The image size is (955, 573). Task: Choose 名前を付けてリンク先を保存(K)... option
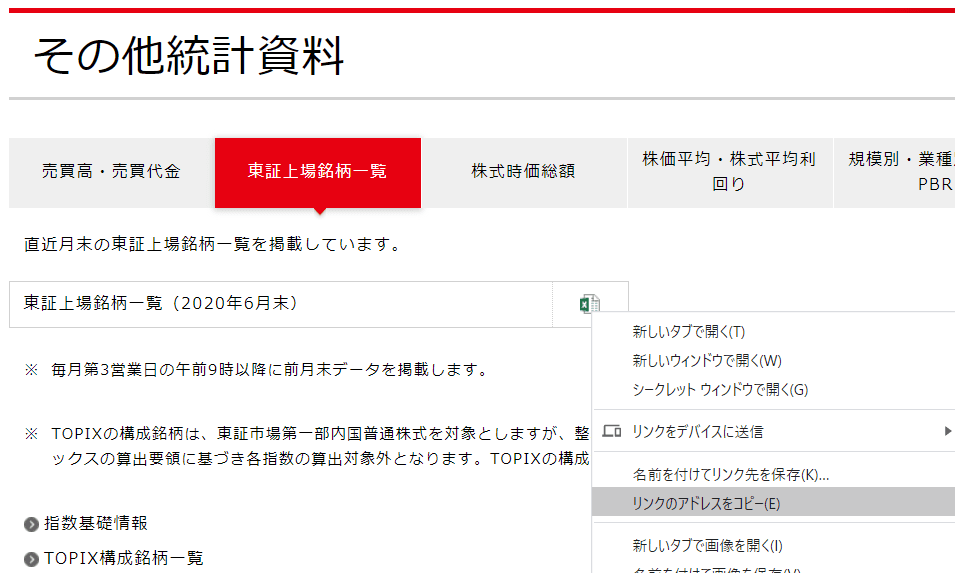coord(730,474)
